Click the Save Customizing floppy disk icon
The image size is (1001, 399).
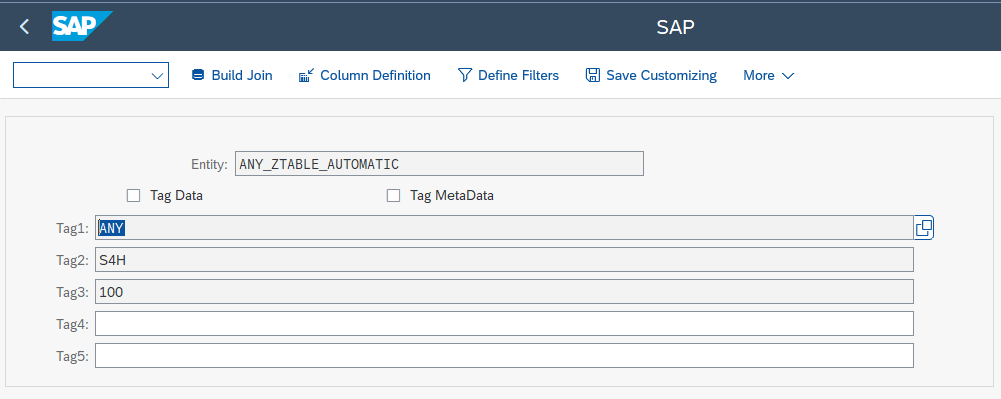tap(592, 75)
